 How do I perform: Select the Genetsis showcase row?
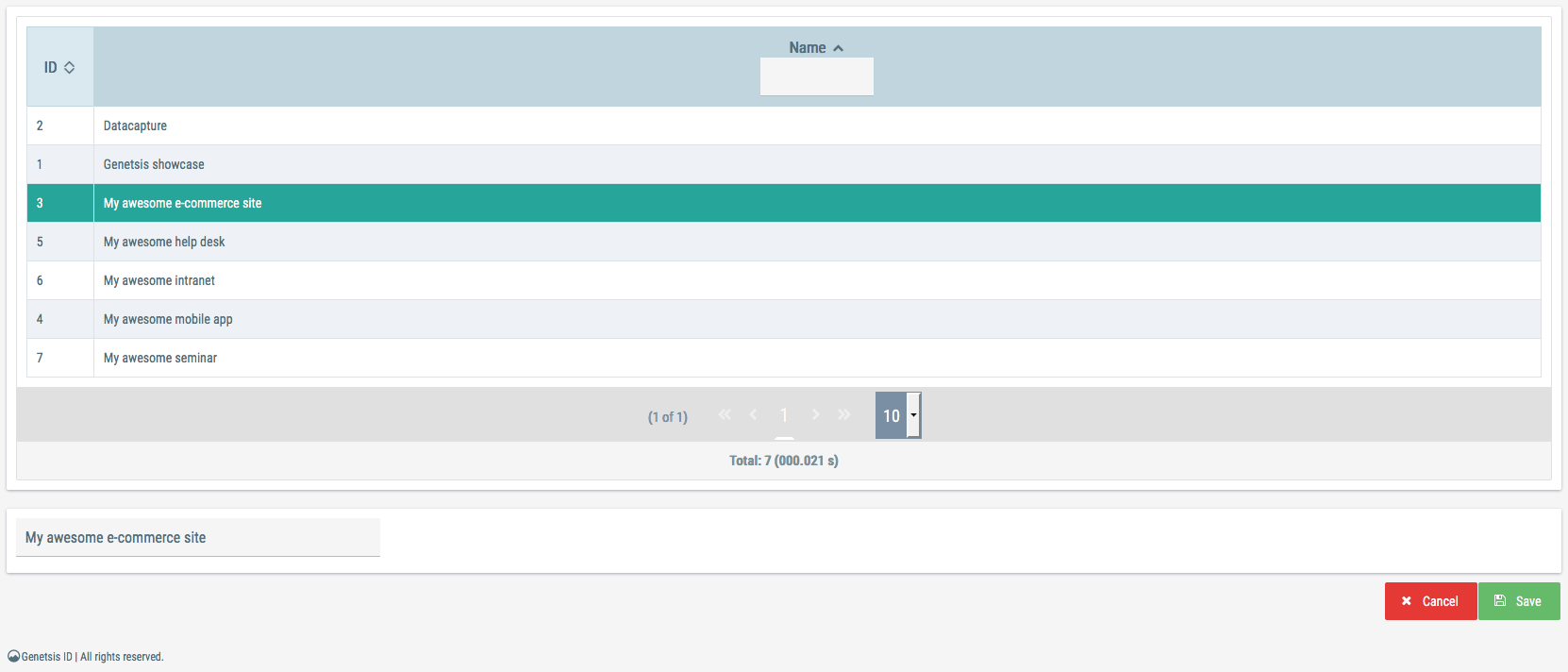(x=154, y=164)
